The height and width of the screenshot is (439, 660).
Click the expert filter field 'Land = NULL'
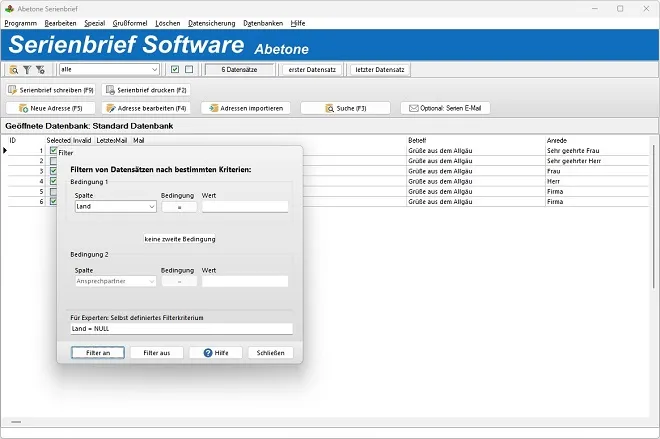tap(181, 329)
